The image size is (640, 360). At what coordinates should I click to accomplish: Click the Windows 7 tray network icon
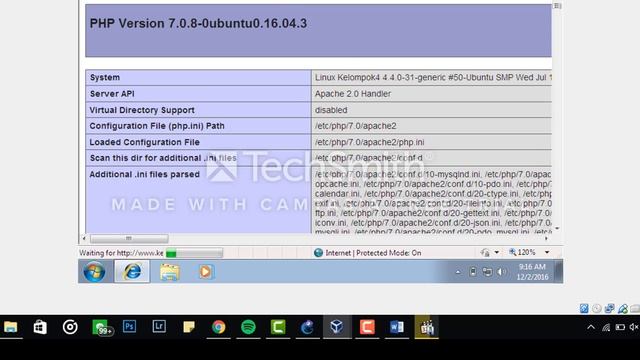click(487, 272)
